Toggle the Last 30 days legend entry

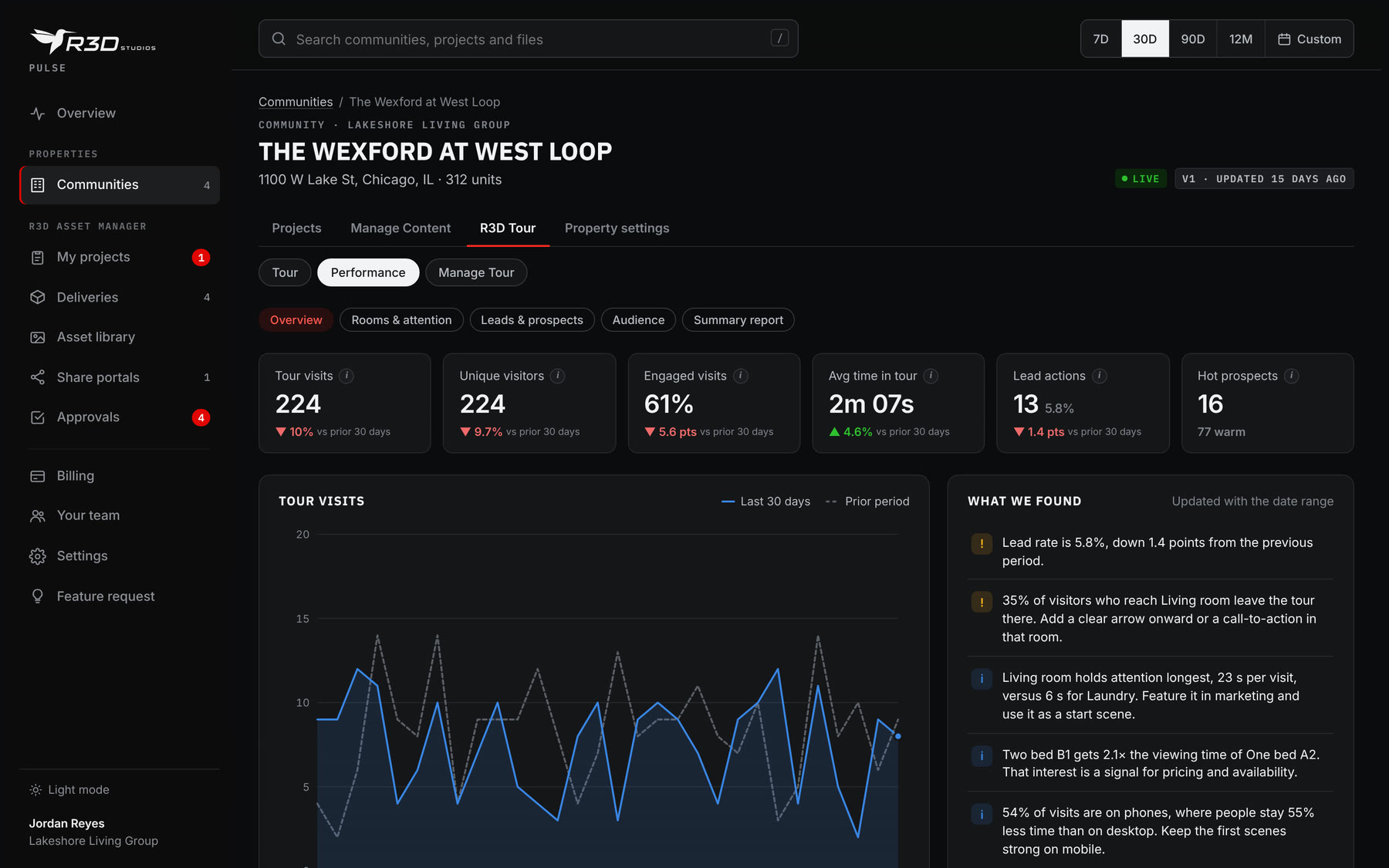(765, 502)
